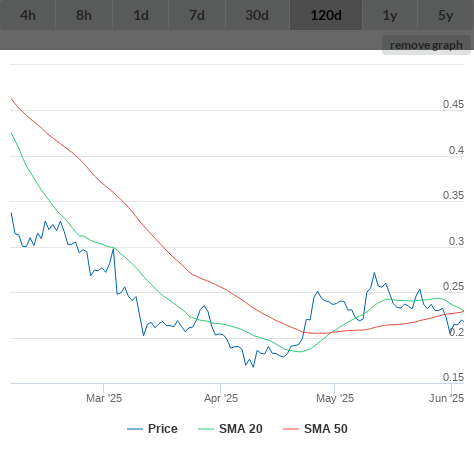Select the 30d time range
474x455 pixels.
point(257,15)
